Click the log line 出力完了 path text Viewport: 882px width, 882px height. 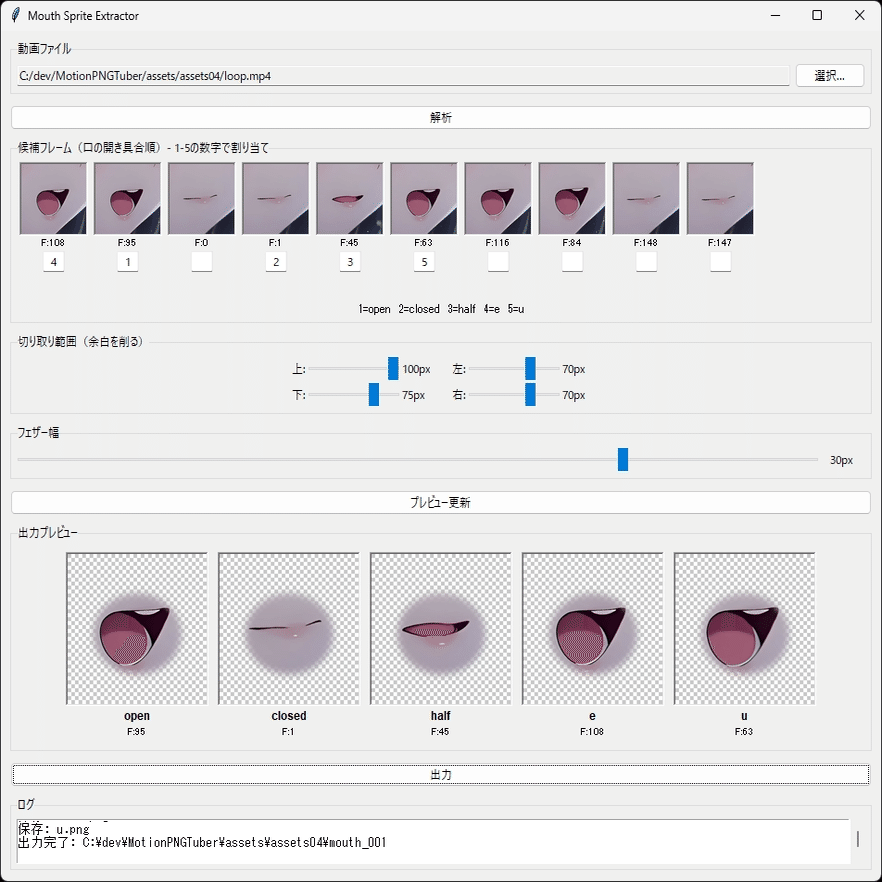point(202,843)
